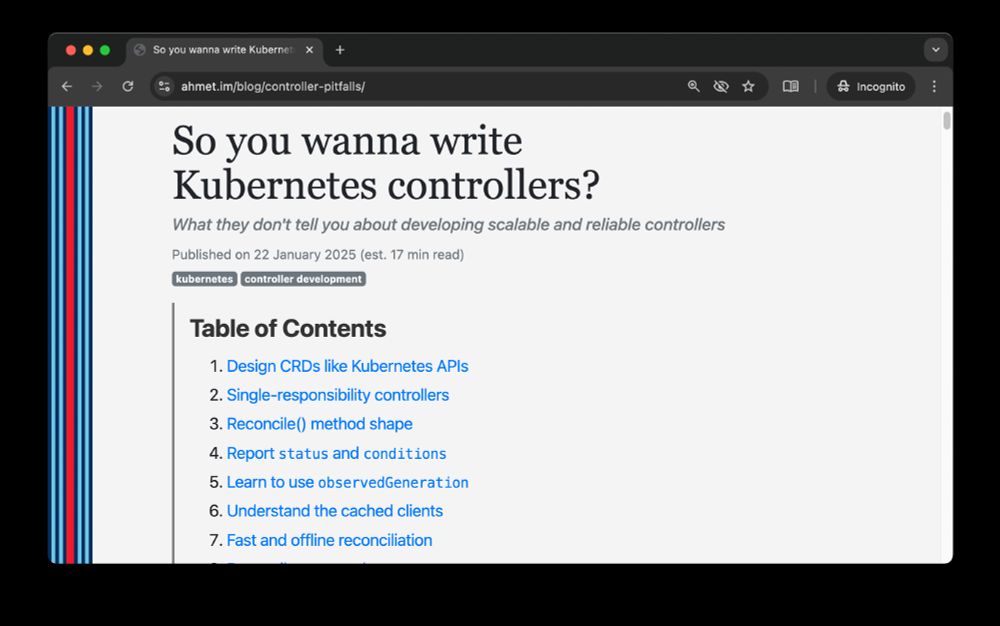Open the Chrome three-dot menu
The width and height of the screenshot is (1000, 626).
pyautogui.click(x=934, y=86)
